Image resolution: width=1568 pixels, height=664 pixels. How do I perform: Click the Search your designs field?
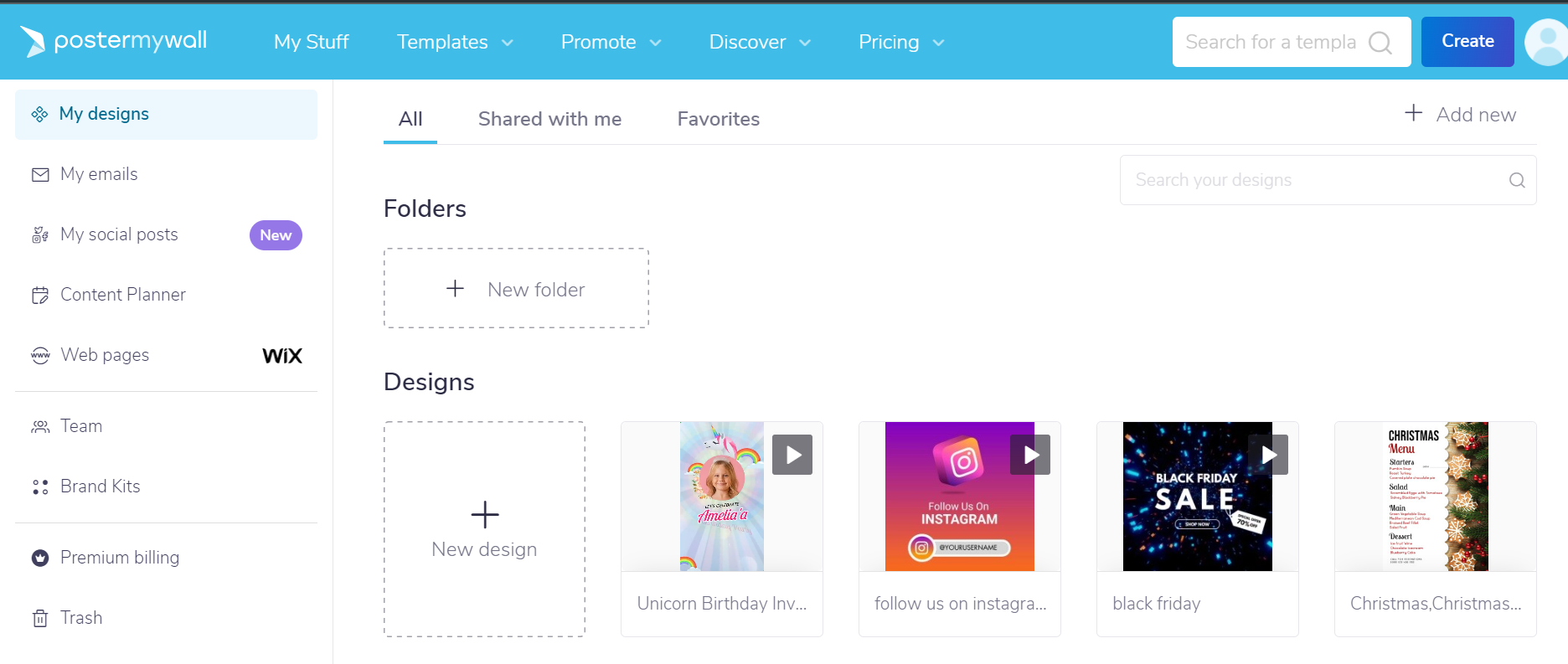[1328, 180]
